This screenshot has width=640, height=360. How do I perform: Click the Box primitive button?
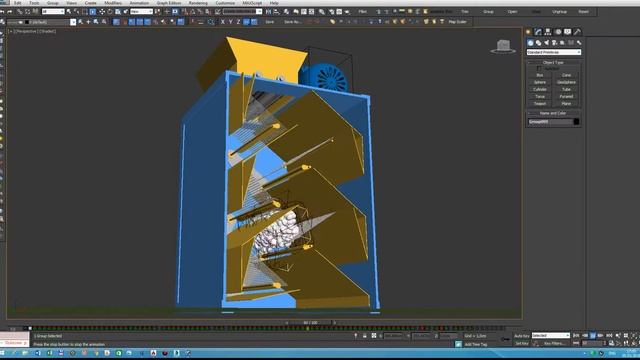pyautogui.click(x=540, y=75)
